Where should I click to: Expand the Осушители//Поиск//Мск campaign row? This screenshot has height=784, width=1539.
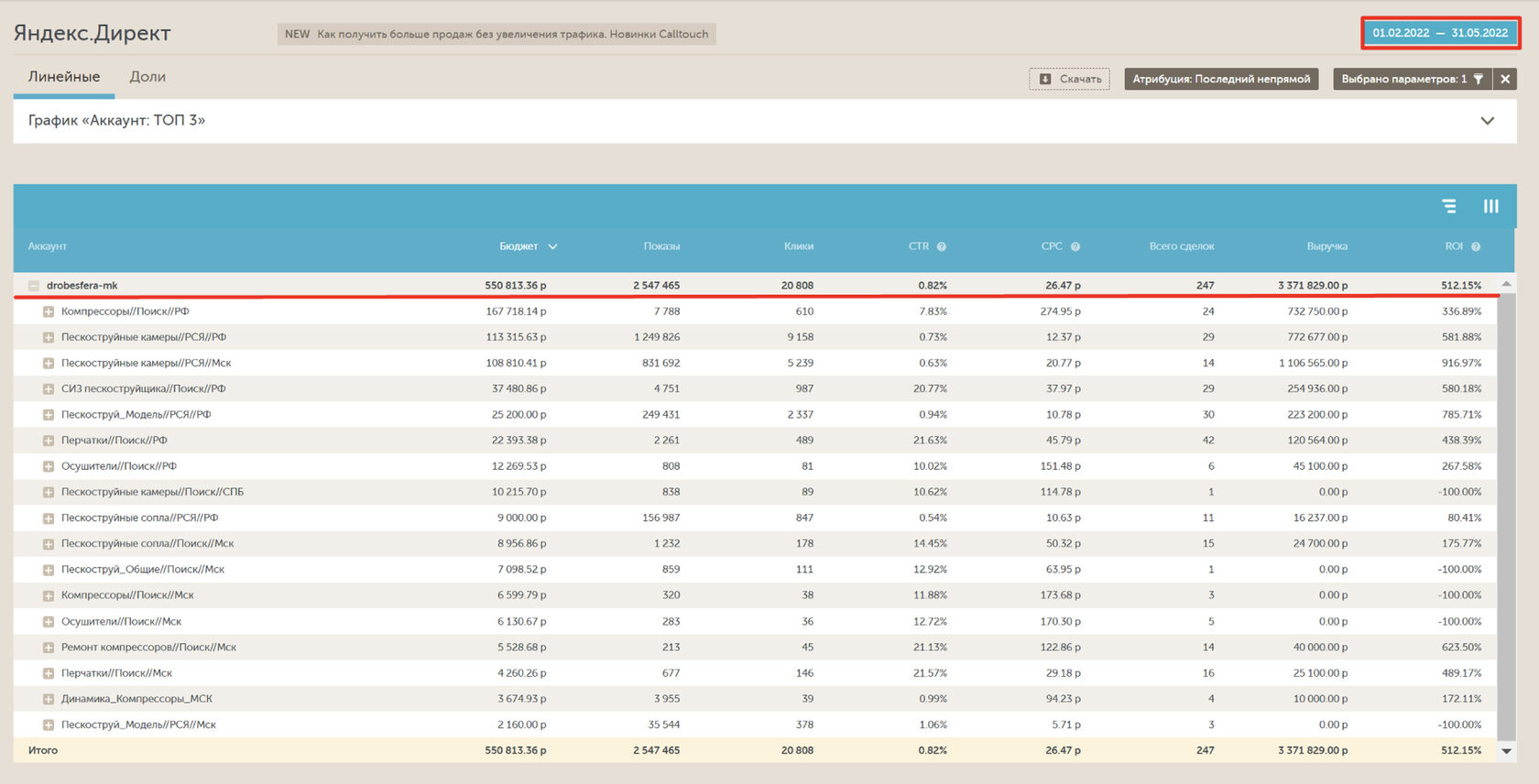(x=49, y=621)
